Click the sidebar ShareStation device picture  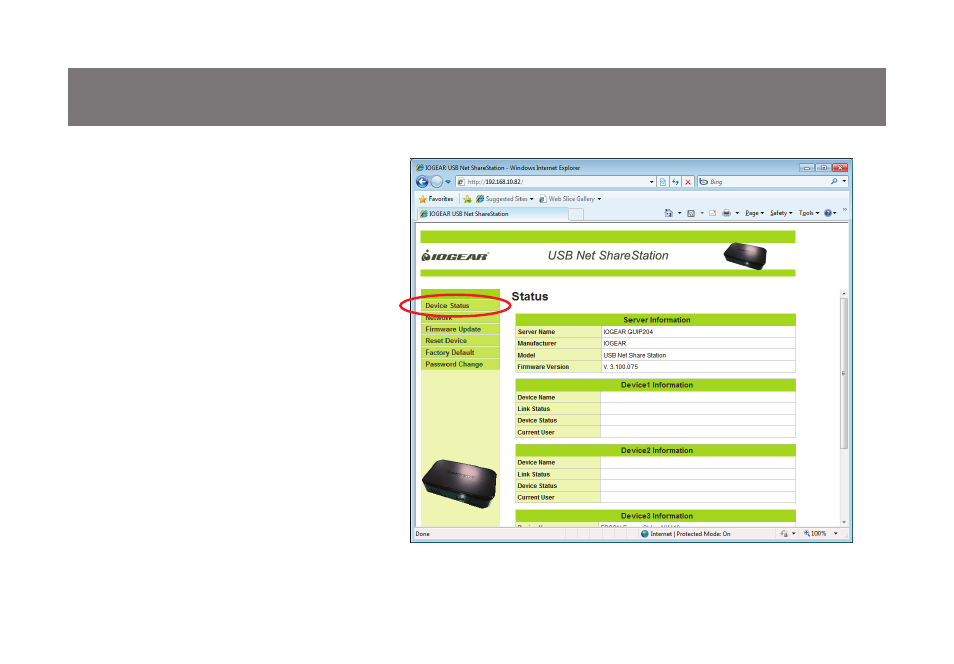tap(459, 484)
